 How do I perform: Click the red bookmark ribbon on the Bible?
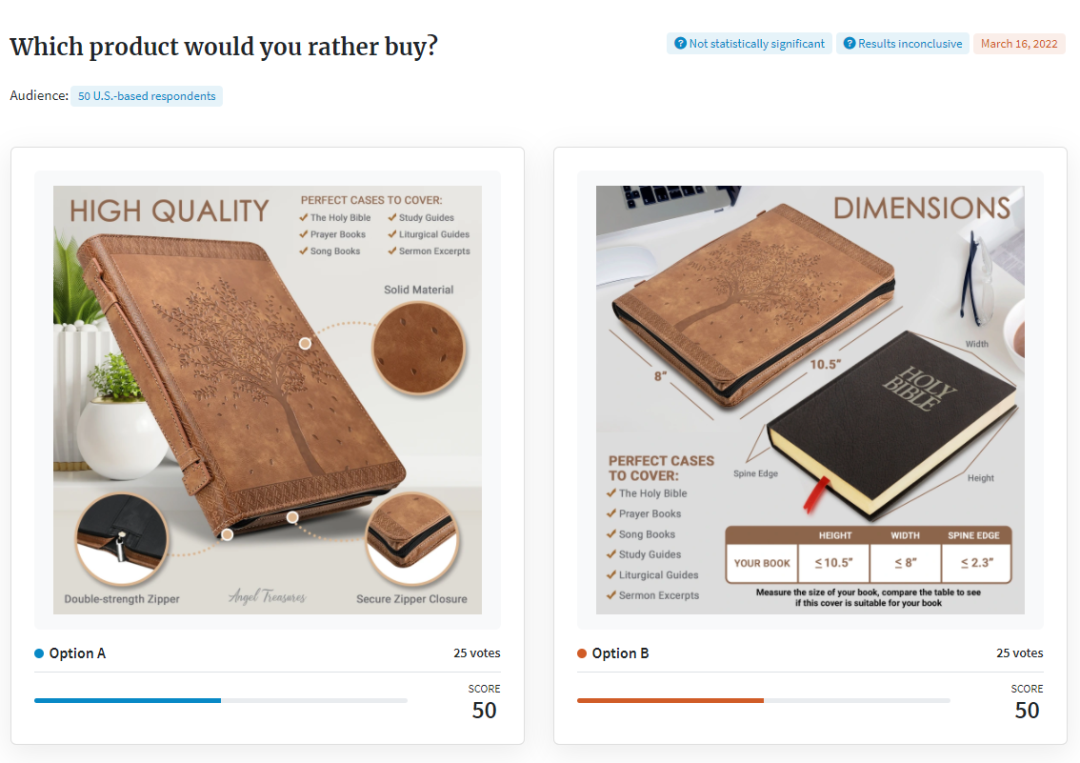click(812, 495)
